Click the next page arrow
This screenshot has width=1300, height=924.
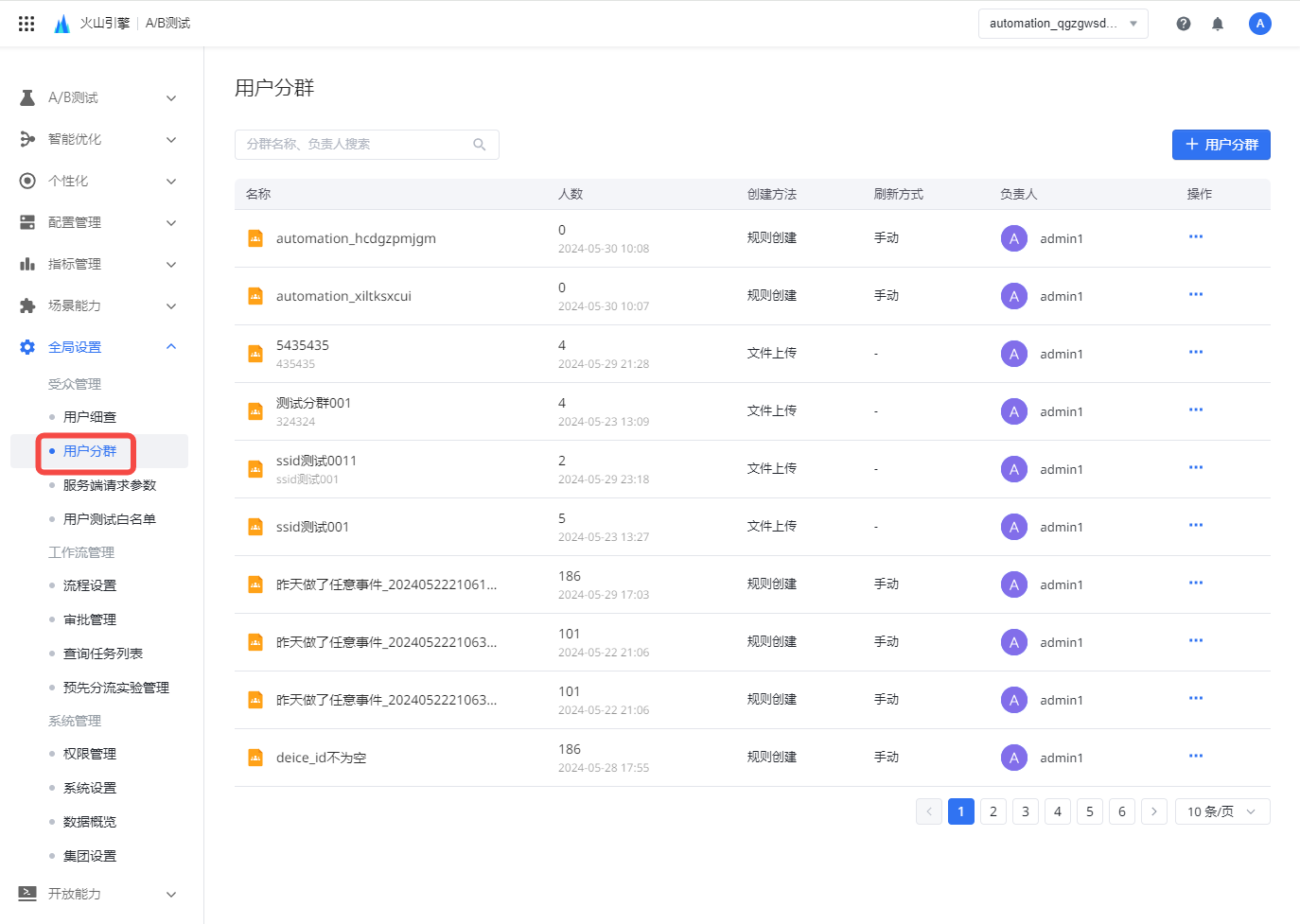(x=1154, y=811)
